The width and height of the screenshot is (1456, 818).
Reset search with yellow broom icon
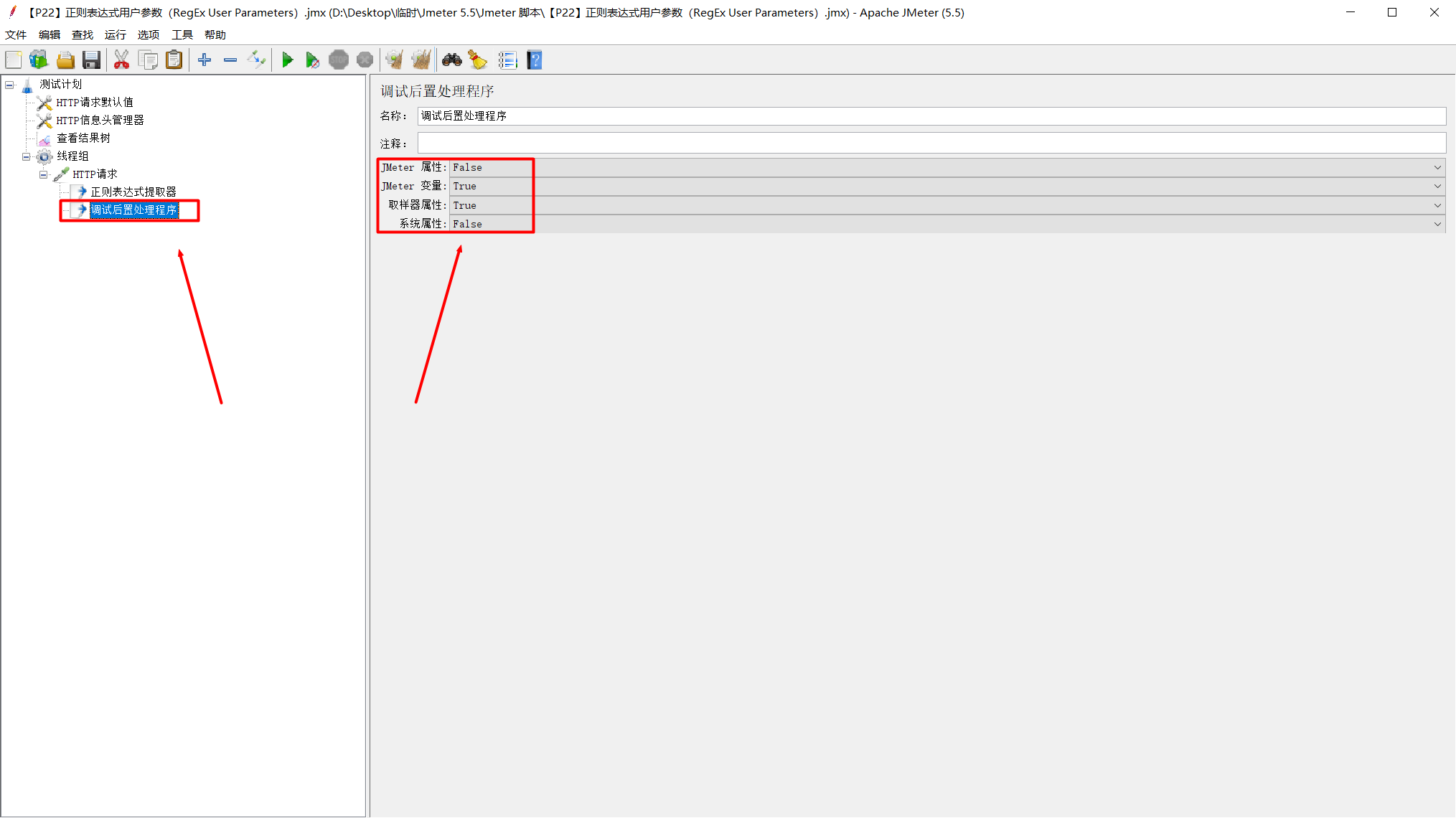[x=478, y=60]
